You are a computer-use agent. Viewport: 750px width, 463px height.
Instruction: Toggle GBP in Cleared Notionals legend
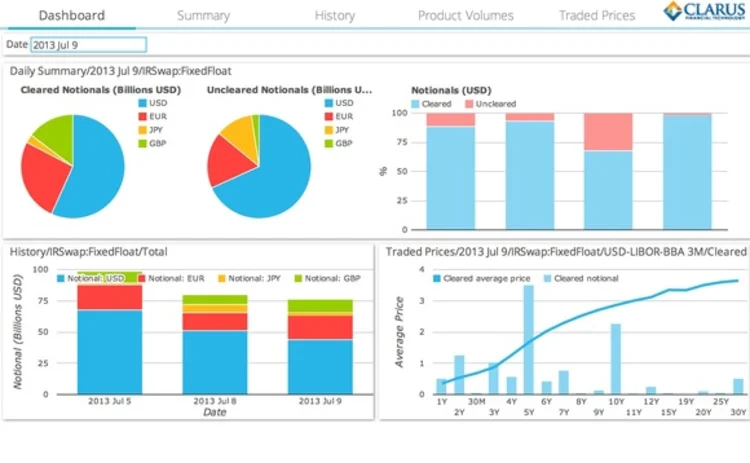click(153, 143)
